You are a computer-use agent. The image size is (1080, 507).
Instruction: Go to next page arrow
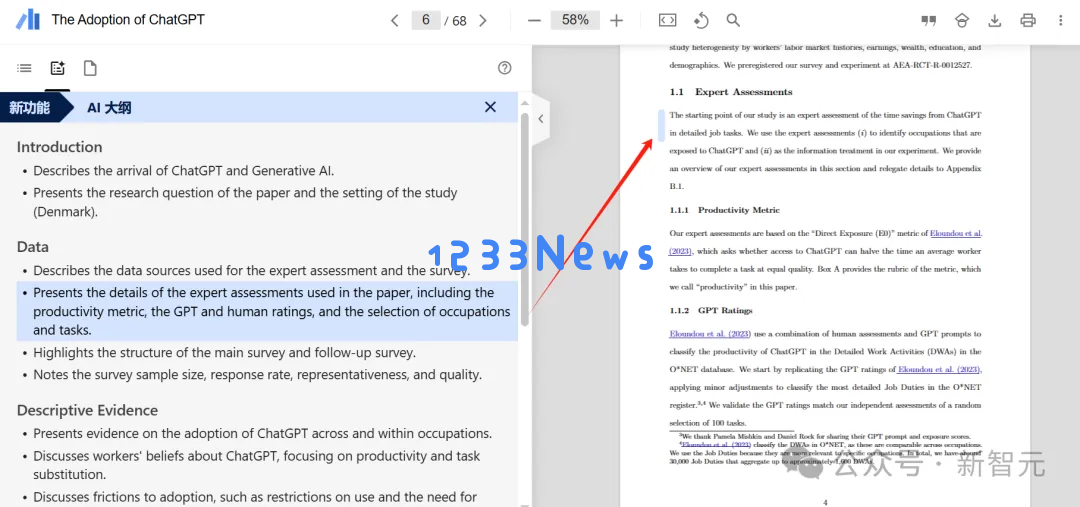483,21
